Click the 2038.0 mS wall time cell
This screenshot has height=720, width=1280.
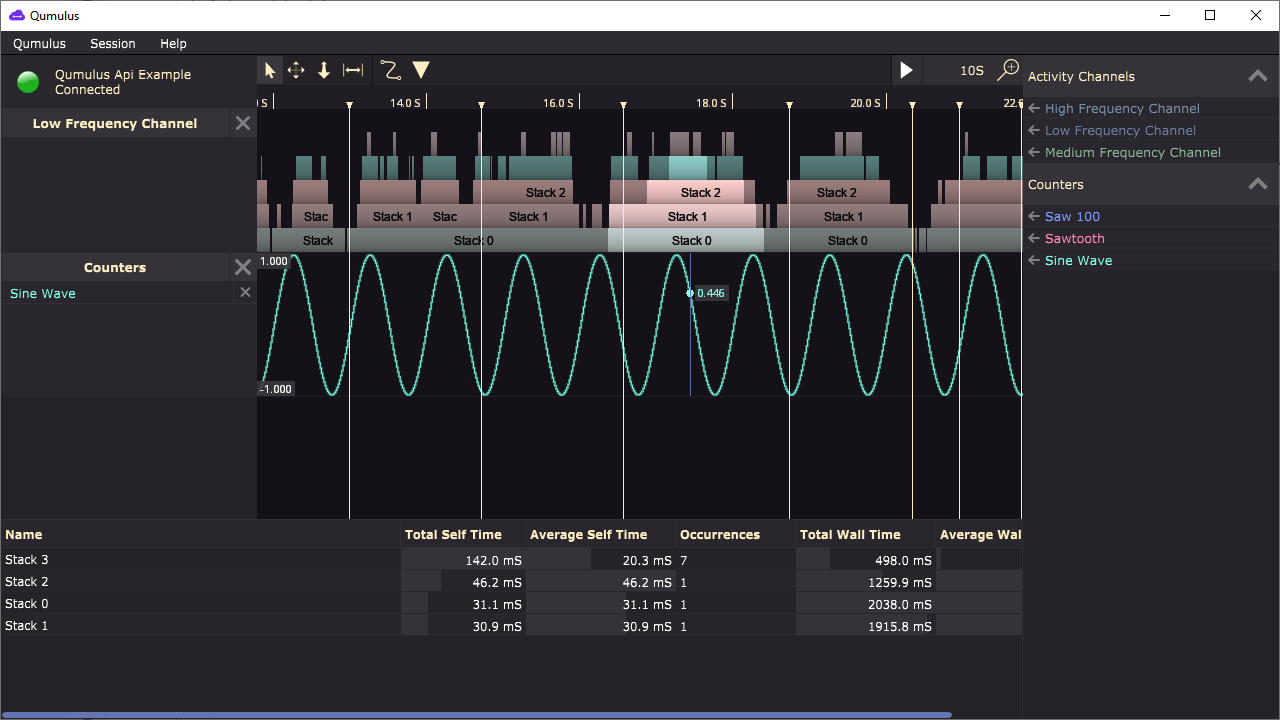pyautogui.click(x=865, y=604)
